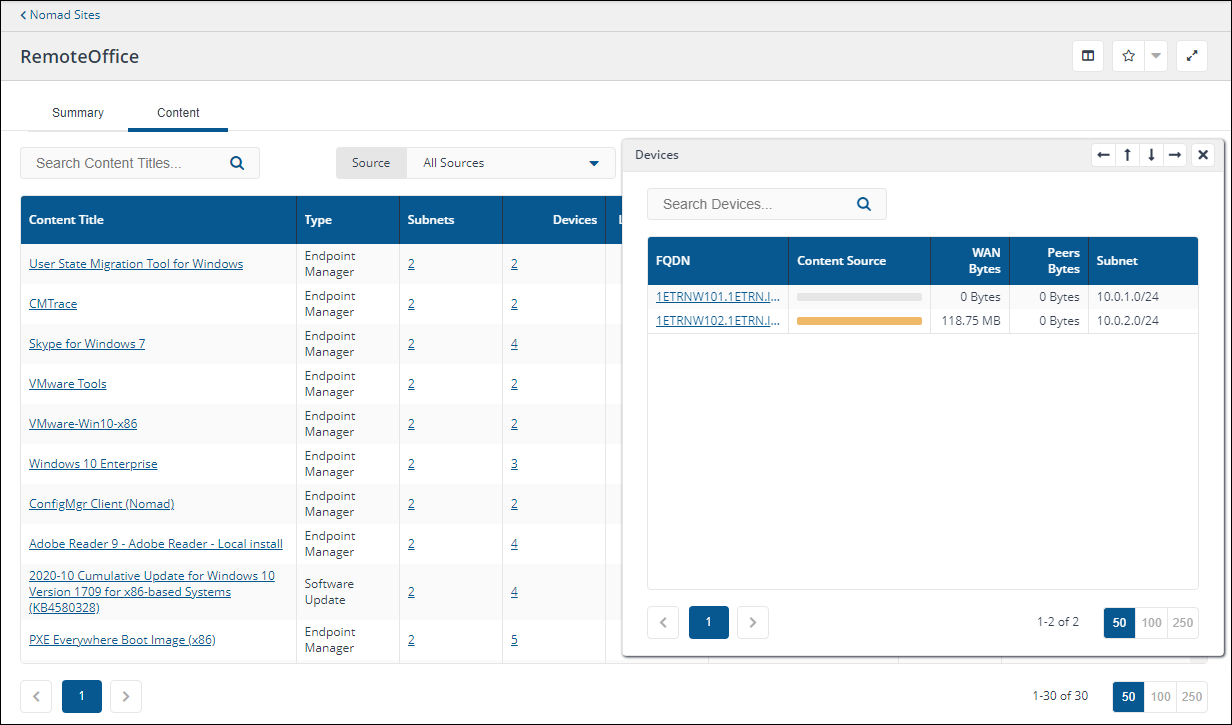1232x725 pixels.
Task: Click the Search Devices magnifier icon
Action: point(864,204)
